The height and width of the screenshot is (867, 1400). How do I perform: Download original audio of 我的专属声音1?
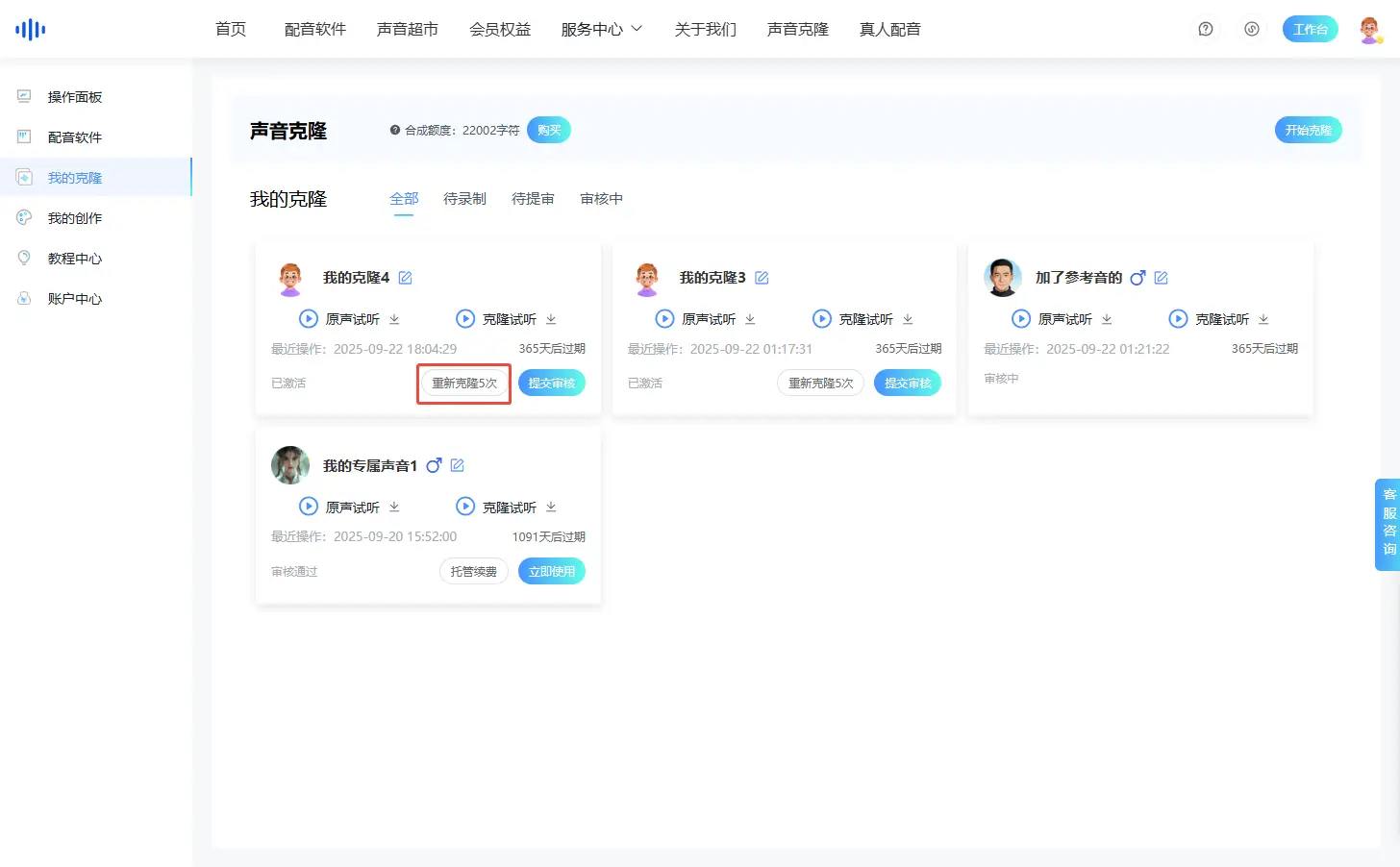click(x=394, y=507)
